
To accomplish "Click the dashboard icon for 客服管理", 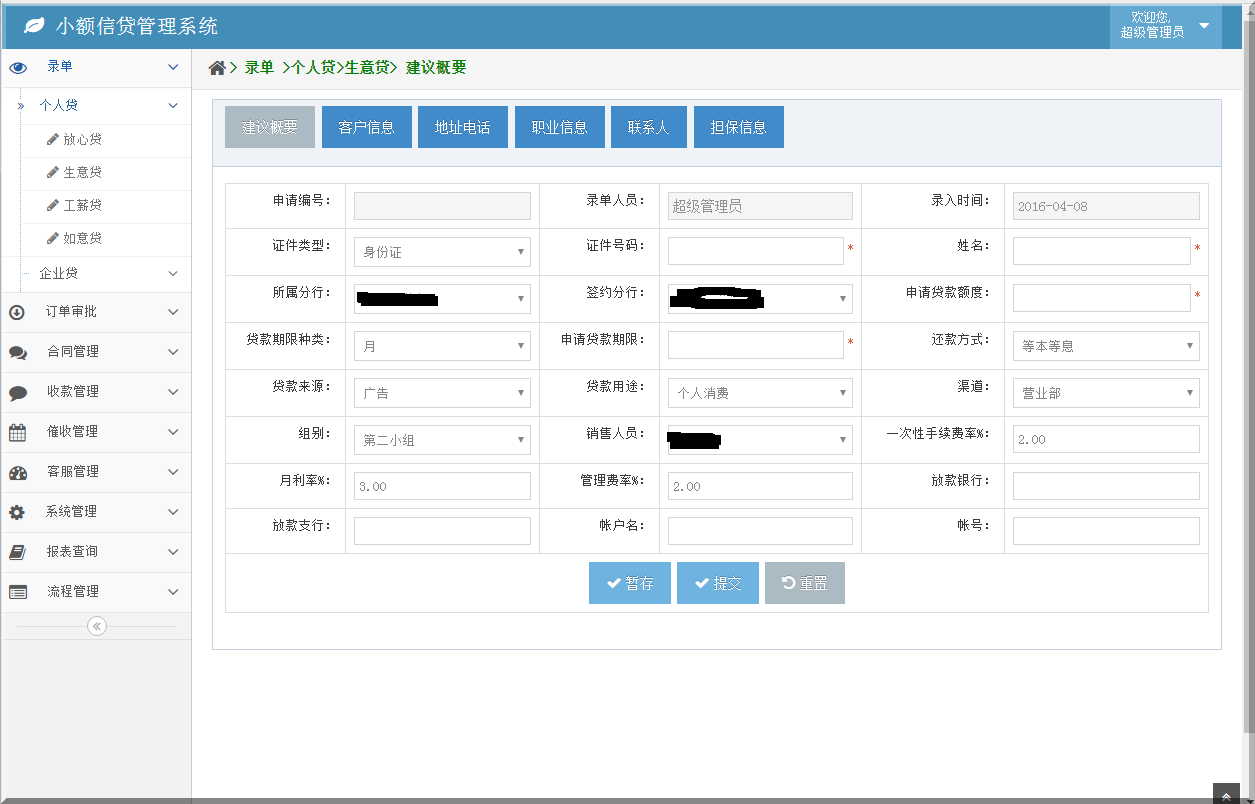I will pyautogui.click(x=18, y=472).
